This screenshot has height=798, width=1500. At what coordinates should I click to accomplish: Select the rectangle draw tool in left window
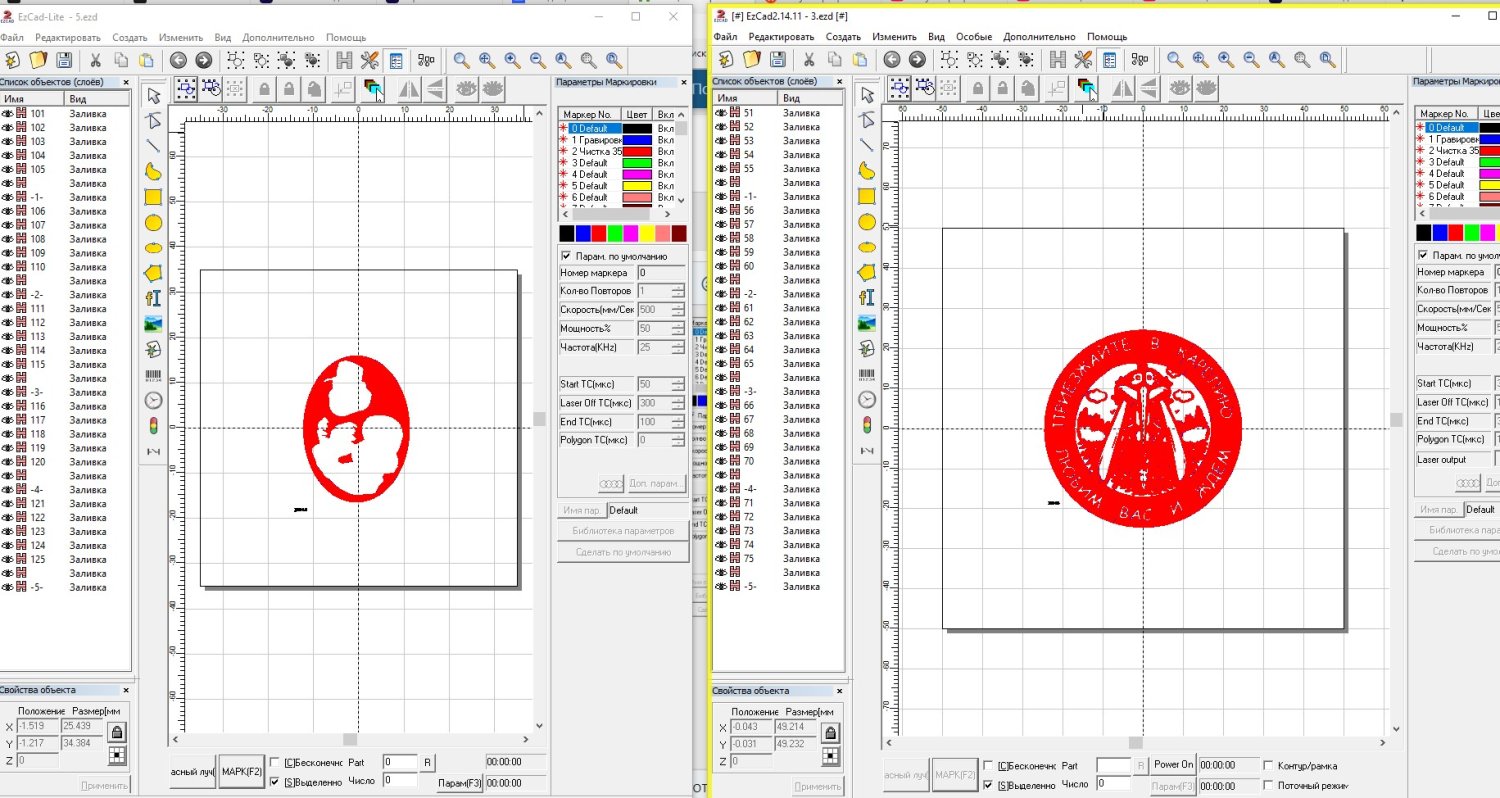point(154,197)
